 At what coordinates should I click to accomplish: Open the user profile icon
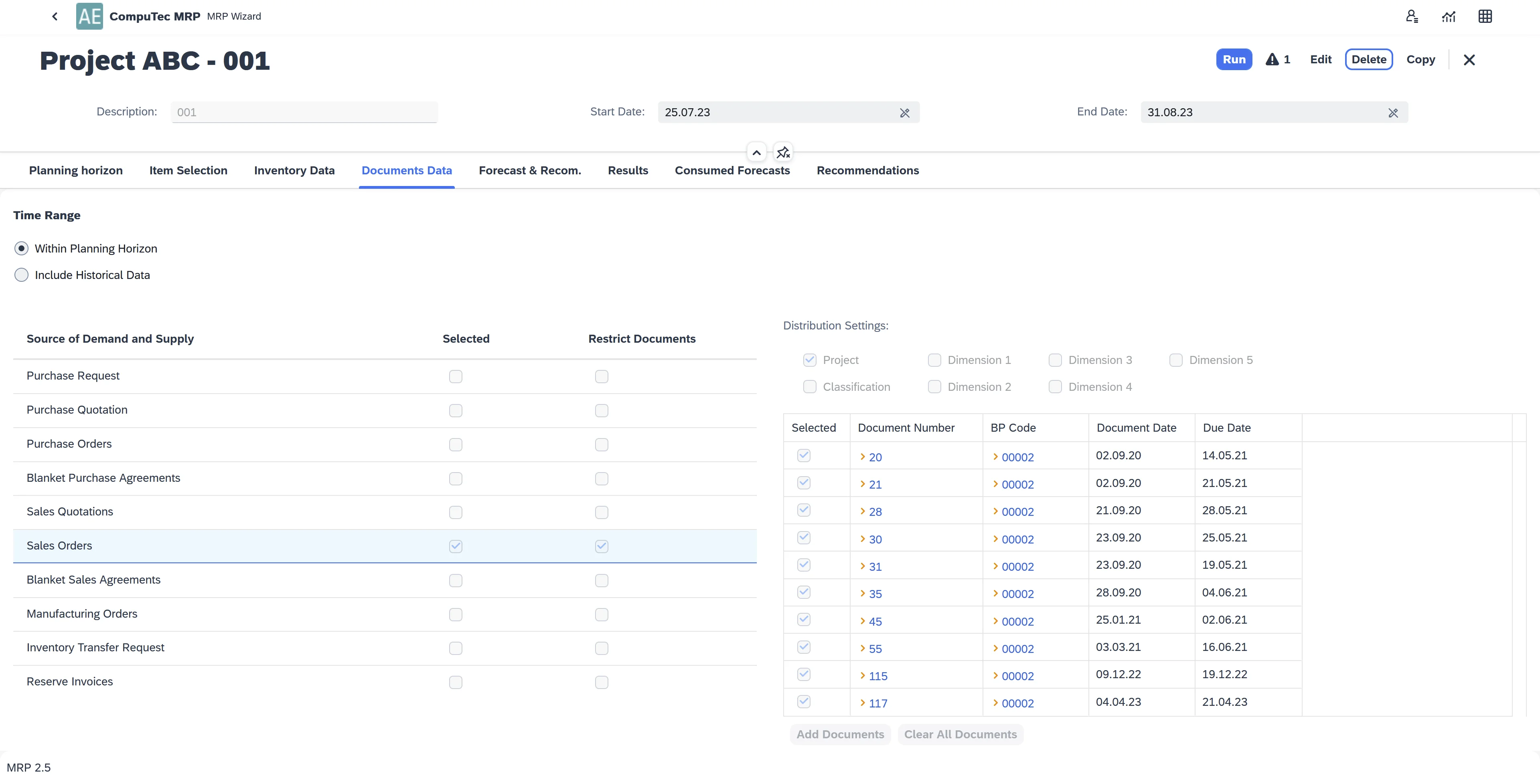[x=1412, y=17]
